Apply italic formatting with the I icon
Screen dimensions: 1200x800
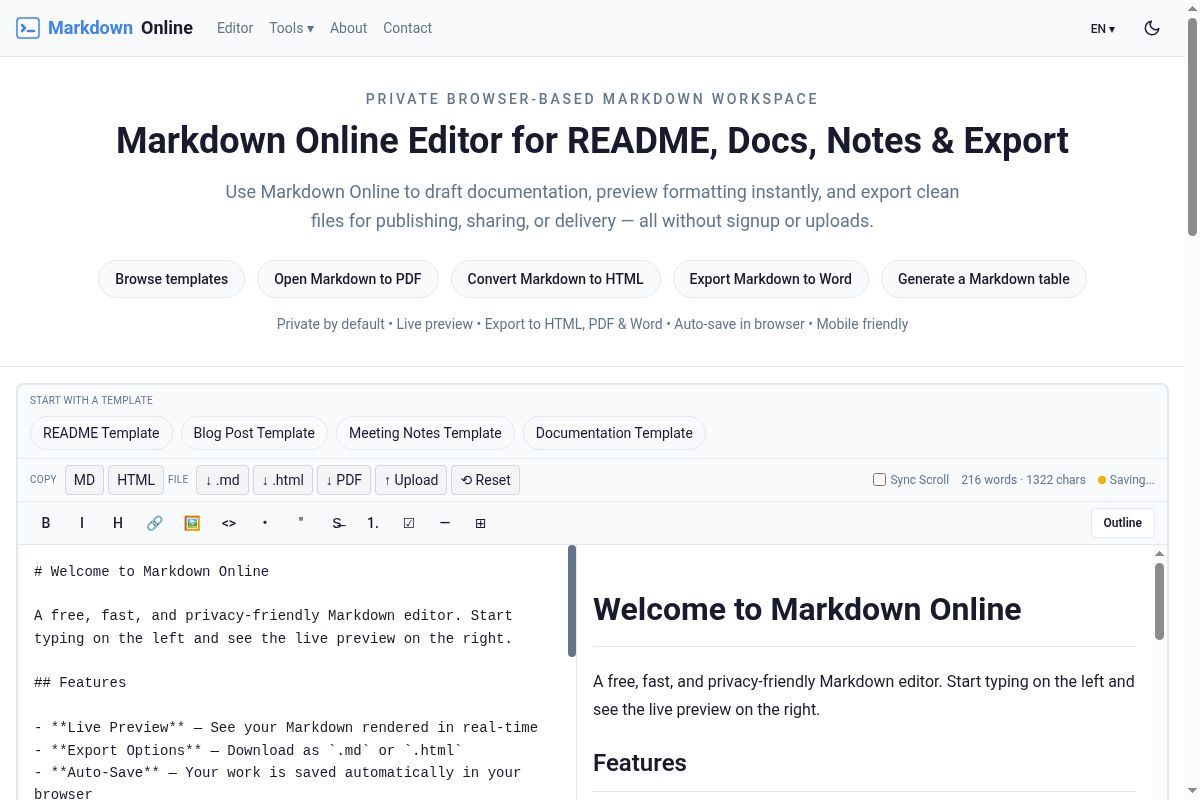(x=82, y=523)
